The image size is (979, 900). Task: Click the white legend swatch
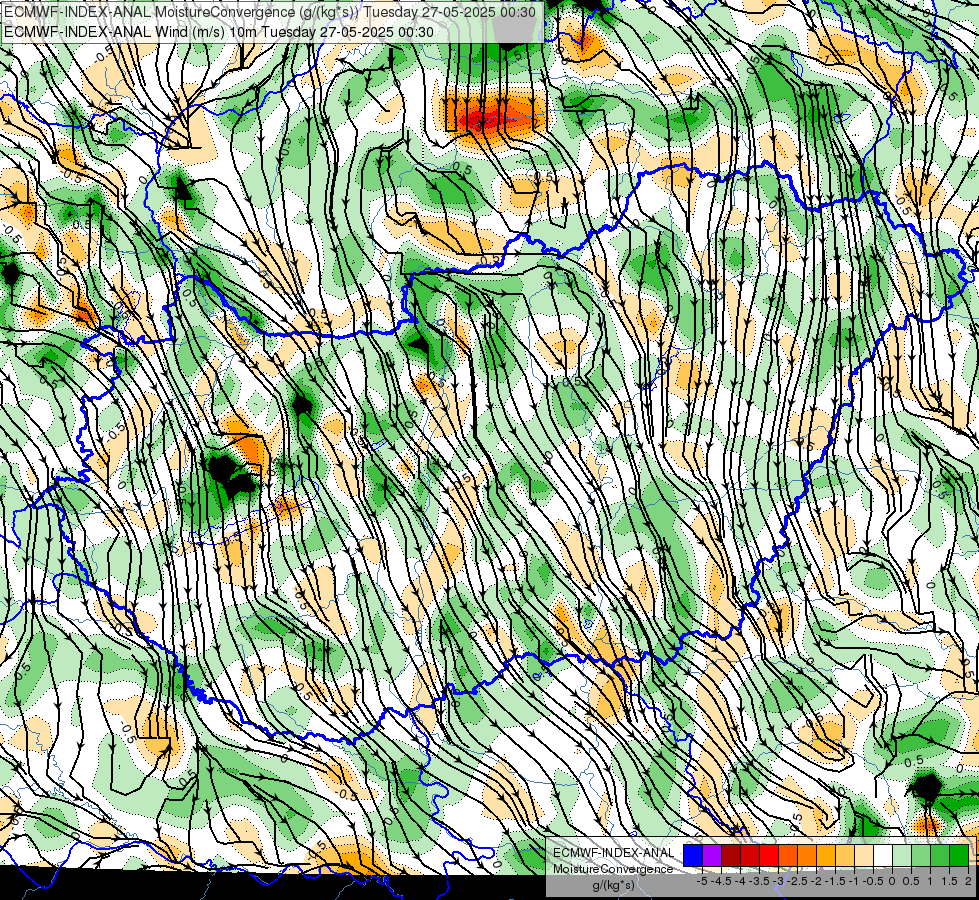(x=883, y=855)
